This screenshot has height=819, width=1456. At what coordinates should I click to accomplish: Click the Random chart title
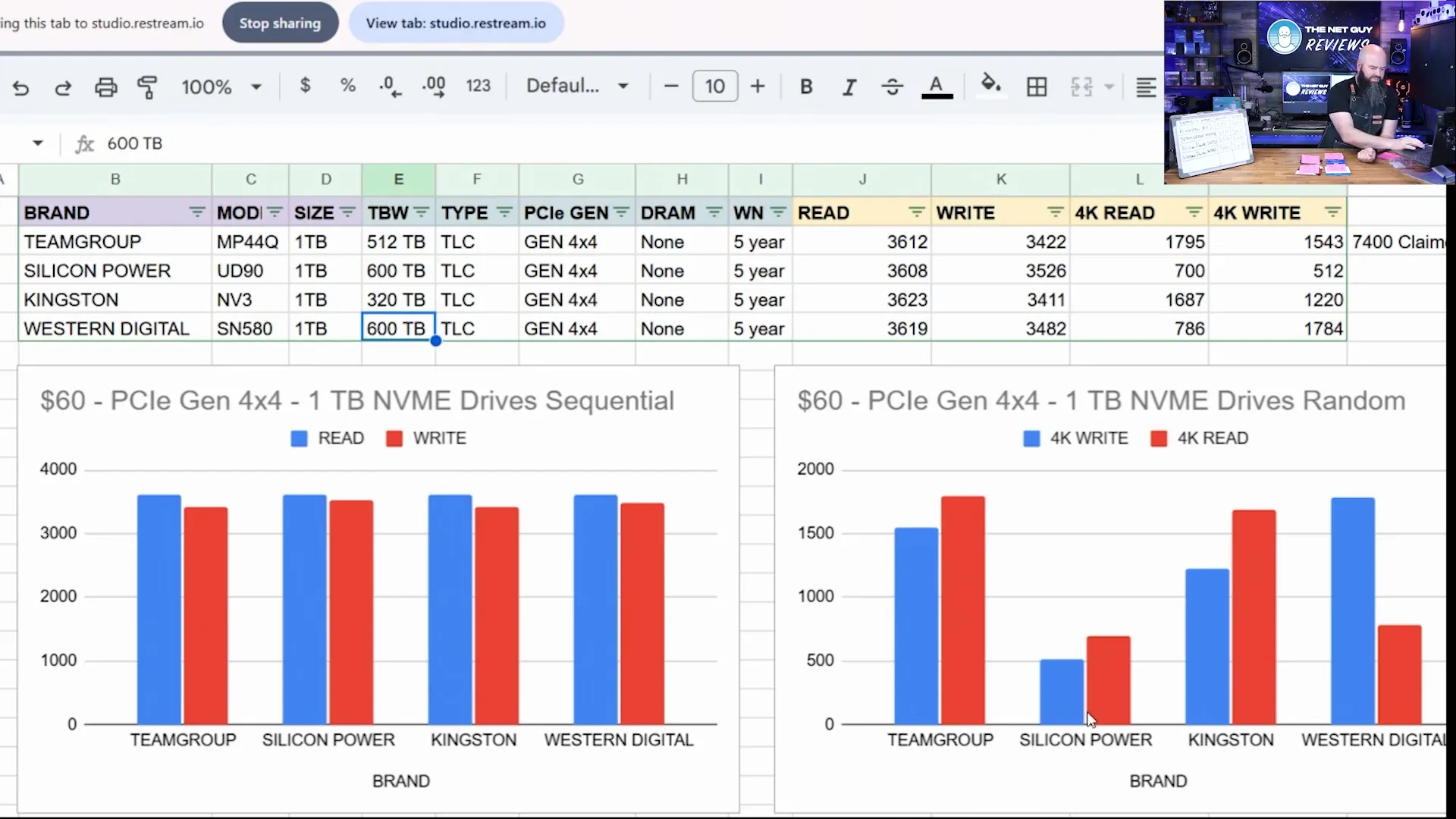click(x=1101, y=400)
